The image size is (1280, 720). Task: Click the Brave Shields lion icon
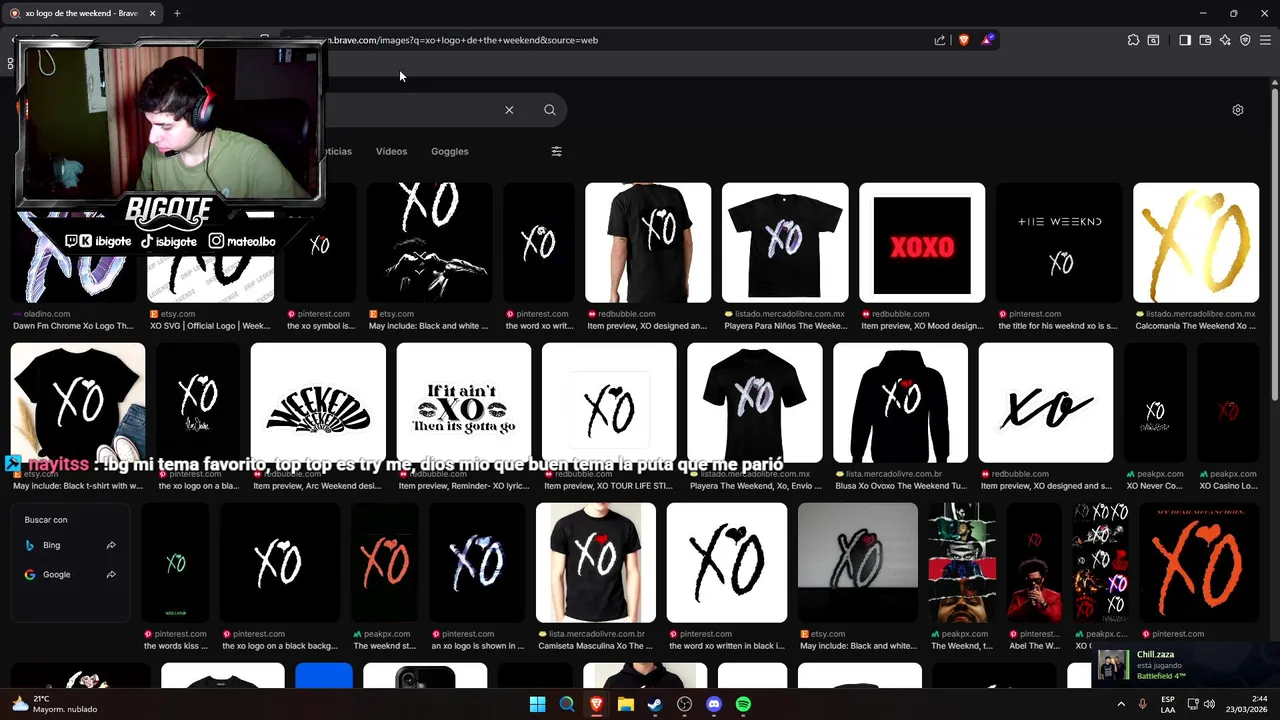click(964, 40)
